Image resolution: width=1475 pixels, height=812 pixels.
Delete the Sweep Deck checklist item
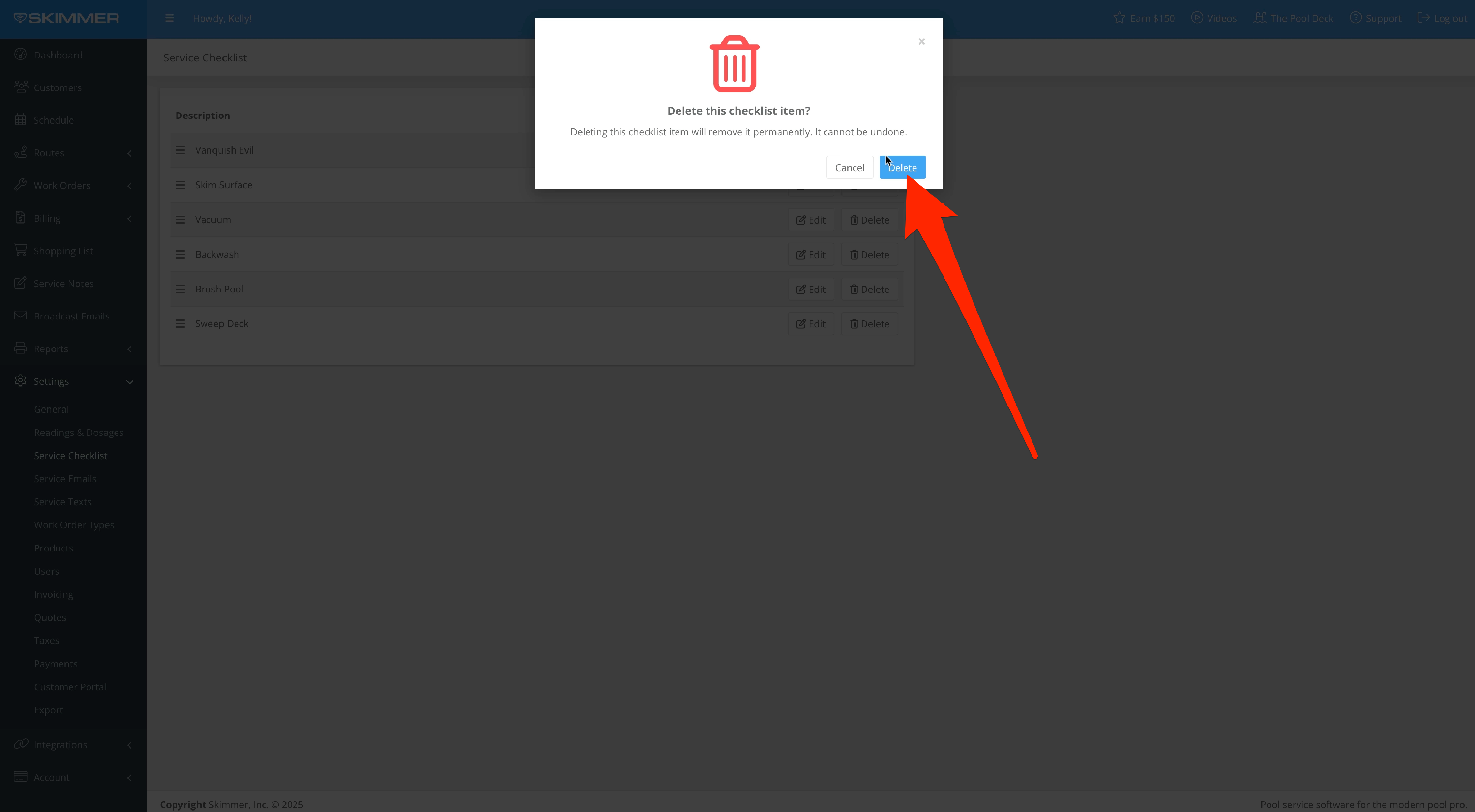click(x=869, y=324)
